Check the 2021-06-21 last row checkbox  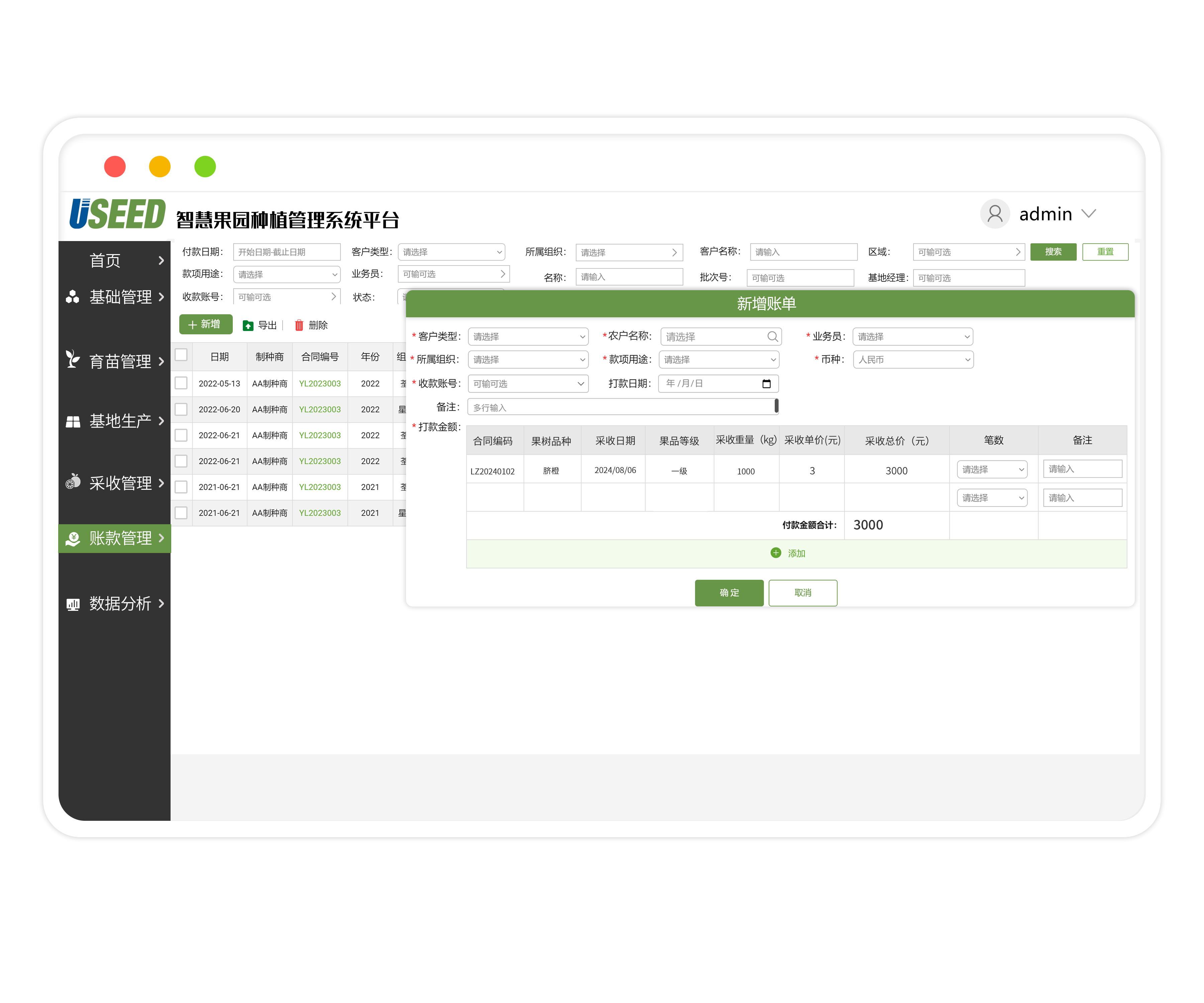(181, 513)
